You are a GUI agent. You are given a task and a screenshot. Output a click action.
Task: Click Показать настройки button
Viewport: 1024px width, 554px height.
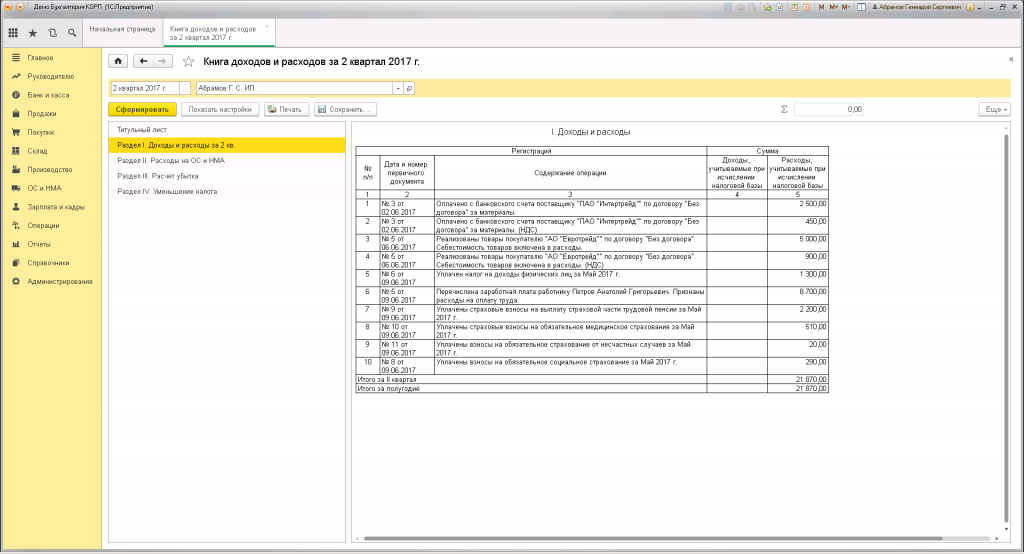[x=220, y=110]
